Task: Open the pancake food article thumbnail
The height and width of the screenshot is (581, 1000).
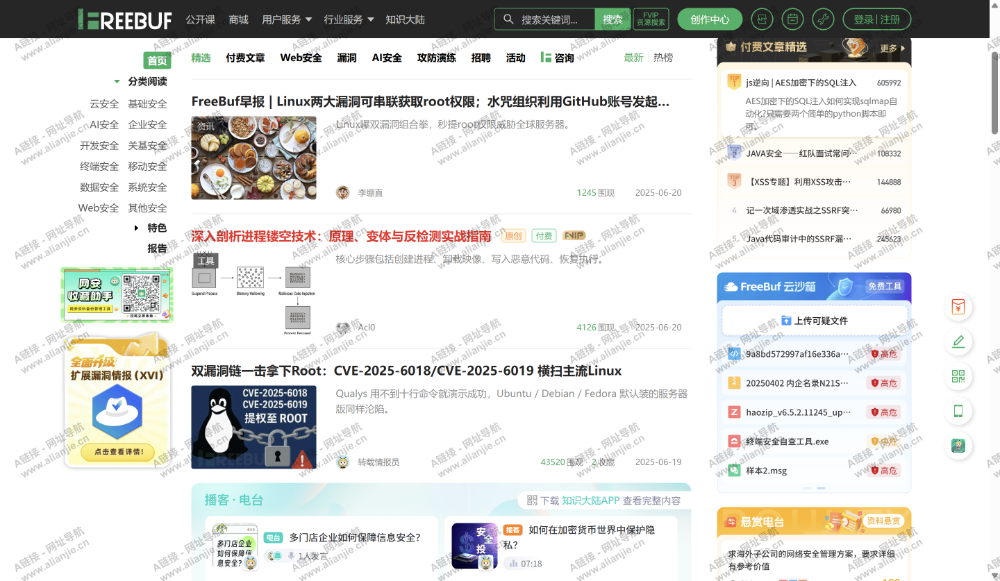Action: (254, 158)
